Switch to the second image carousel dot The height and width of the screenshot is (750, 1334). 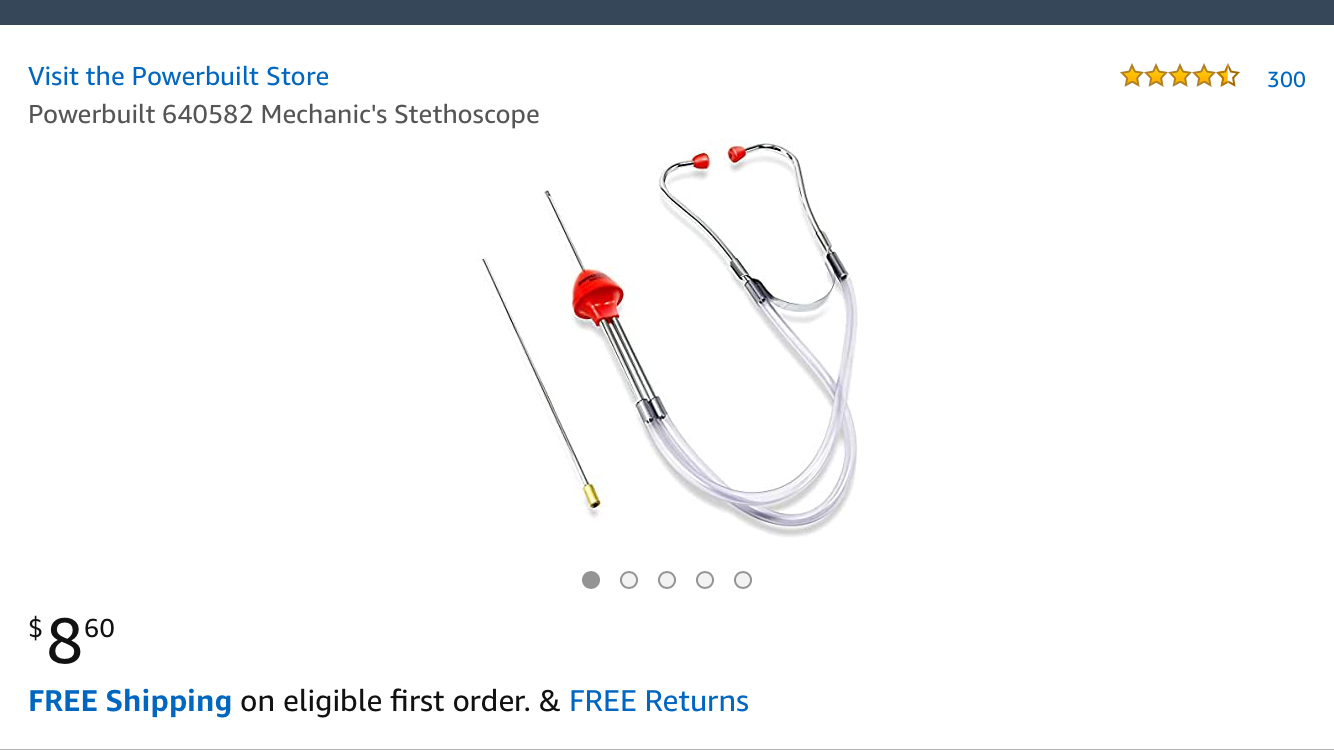coord(629,580)
